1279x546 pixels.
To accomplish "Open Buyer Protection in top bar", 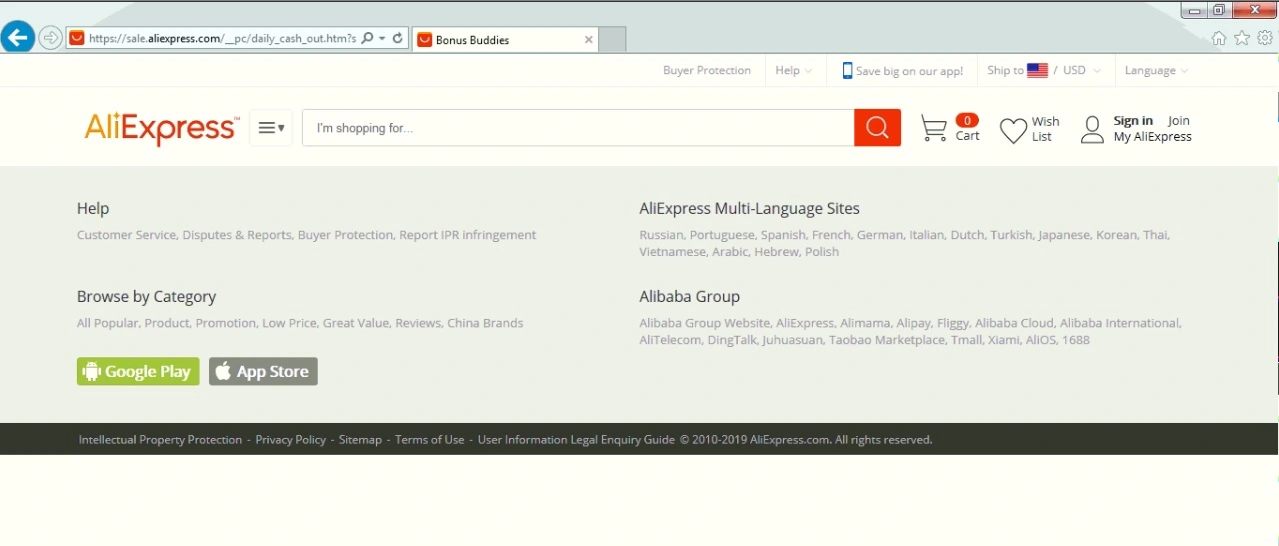I will point(707,70).
